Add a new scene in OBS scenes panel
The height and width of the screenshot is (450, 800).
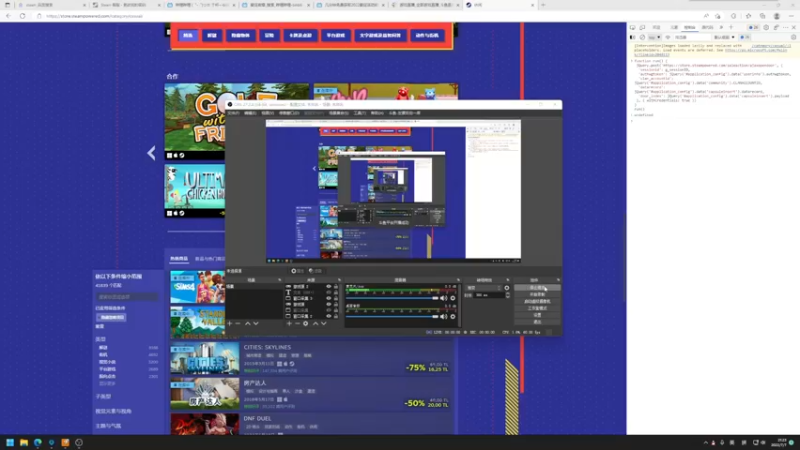(x=230, y=323)
